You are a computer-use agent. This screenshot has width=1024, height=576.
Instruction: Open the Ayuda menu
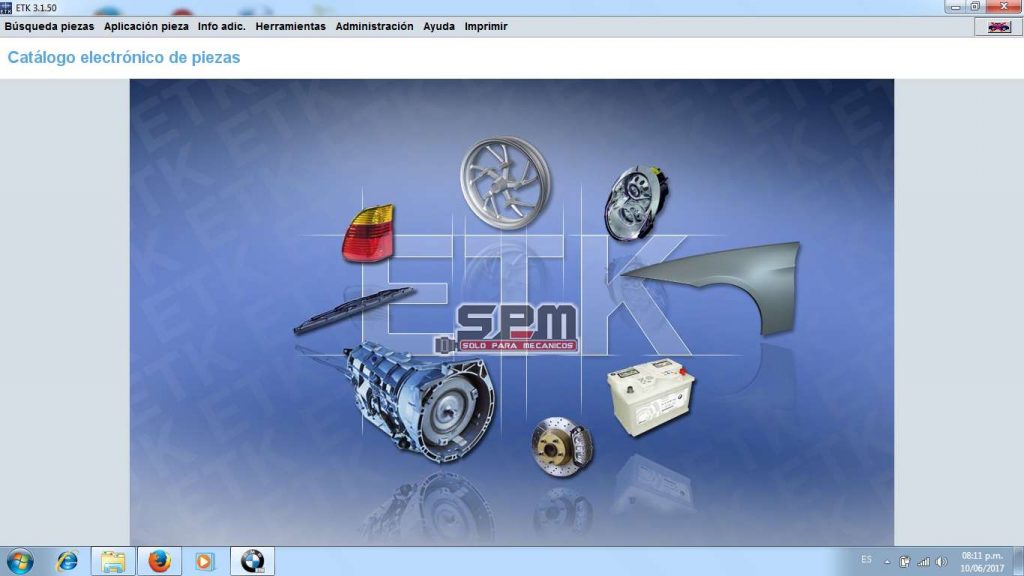point(439,27)
